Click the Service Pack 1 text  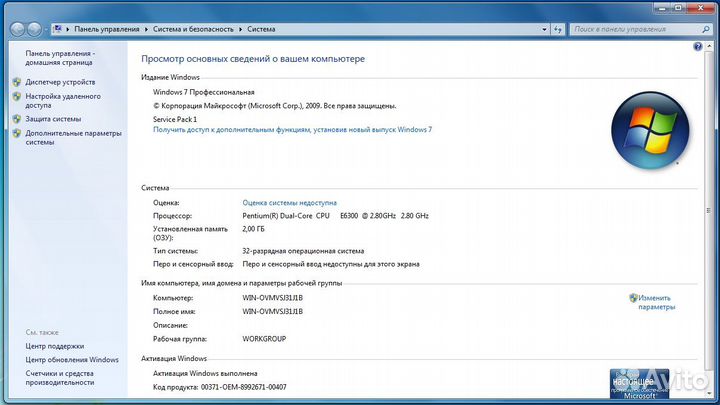point(175,119)
